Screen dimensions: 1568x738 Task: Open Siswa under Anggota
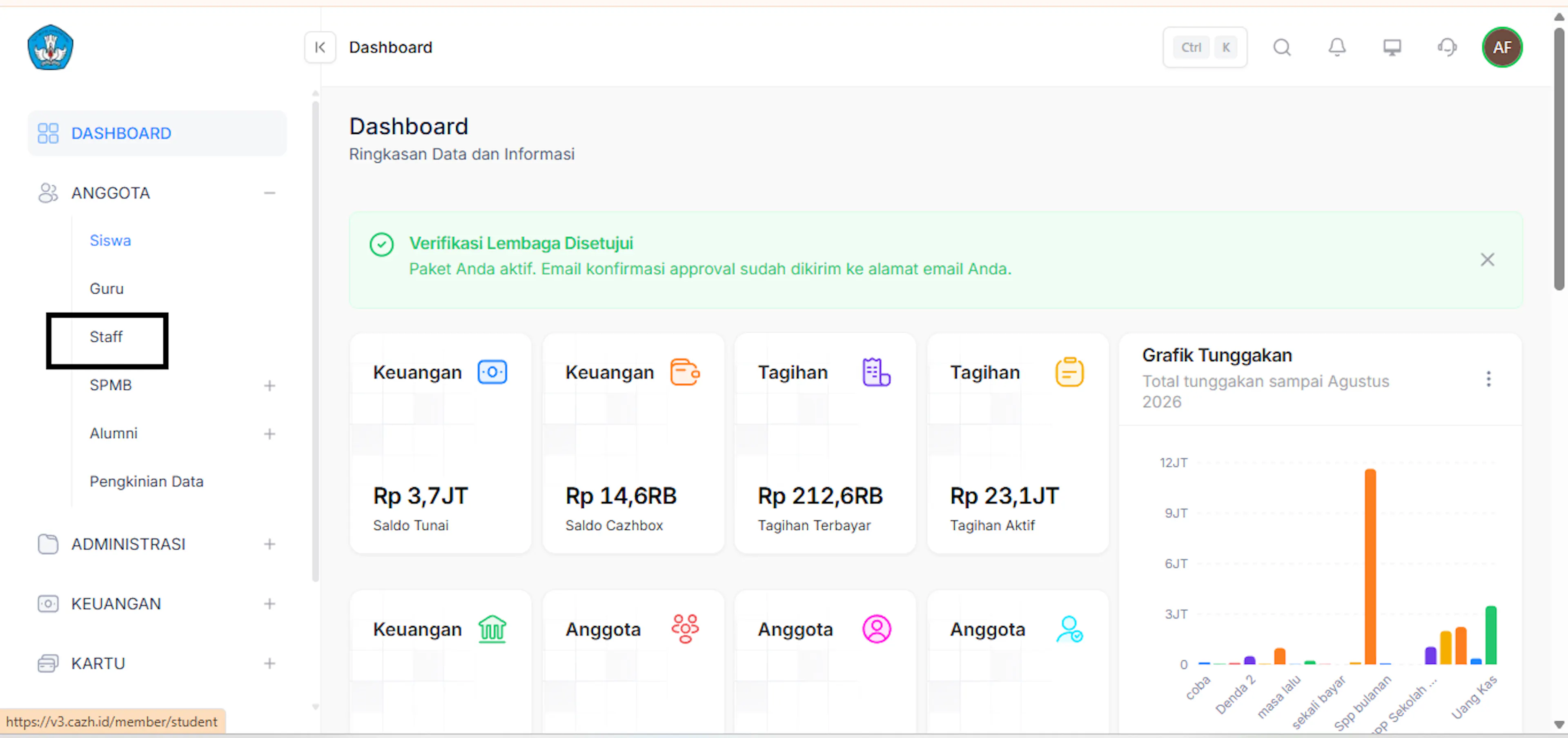[x=110, y=240]
